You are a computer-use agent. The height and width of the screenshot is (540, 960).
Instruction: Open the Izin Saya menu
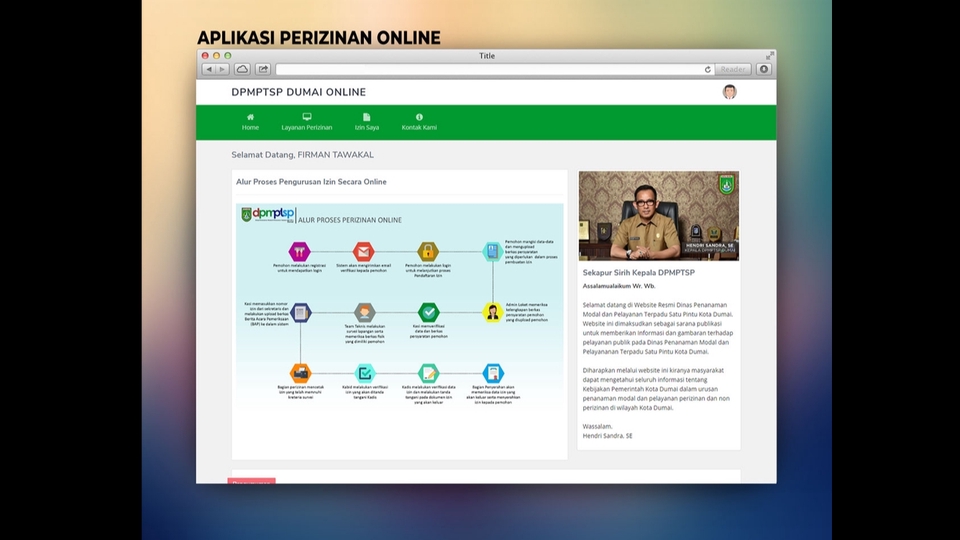pos(367,122)
